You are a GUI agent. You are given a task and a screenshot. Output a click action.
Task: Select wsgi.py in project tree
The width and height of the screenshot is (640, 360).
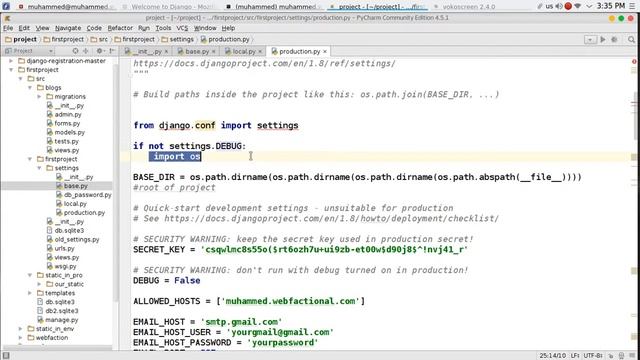(x=62, y=267)
